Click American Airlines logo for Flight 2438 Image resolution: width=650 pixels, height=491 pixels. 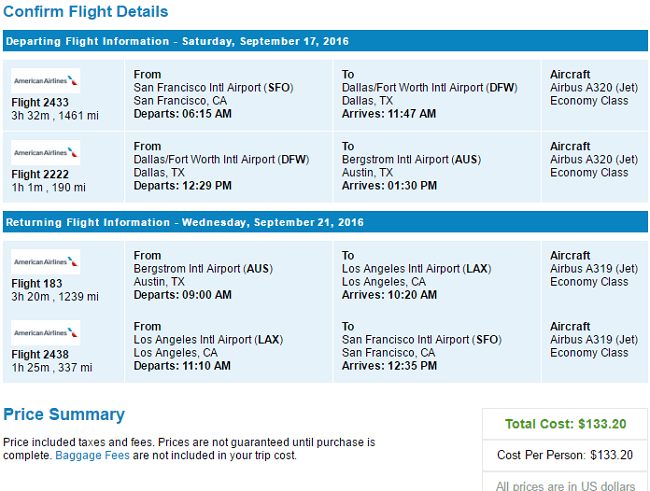[x=46, y=333]
